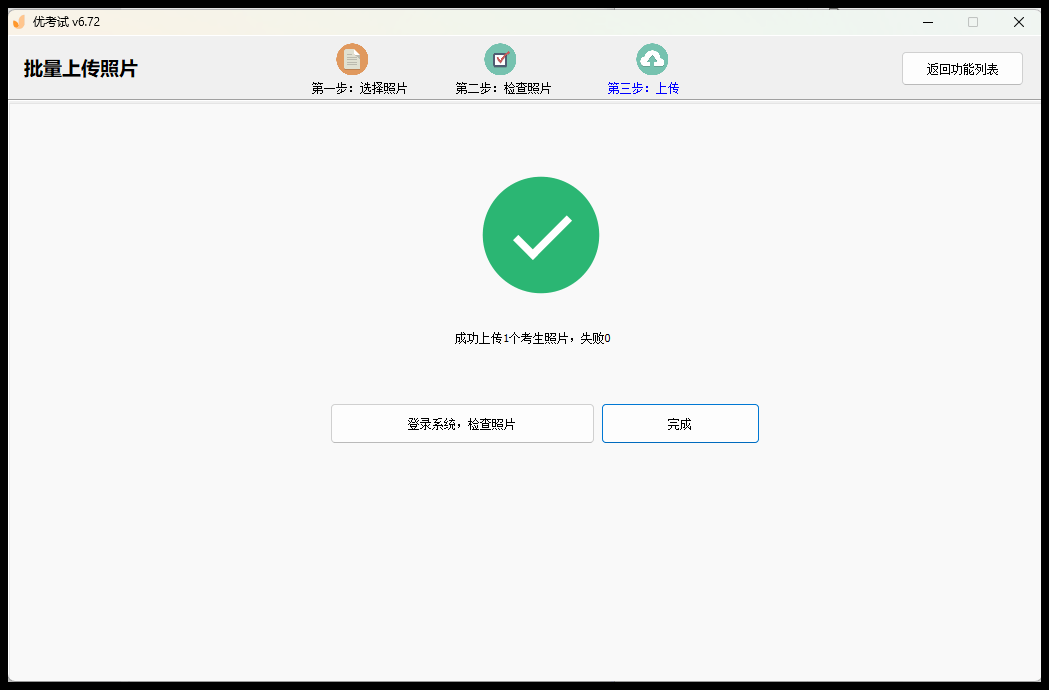Close the 优考试 window
Viewport: 1049px width, 690px height.
click(x=1019, y=22)
